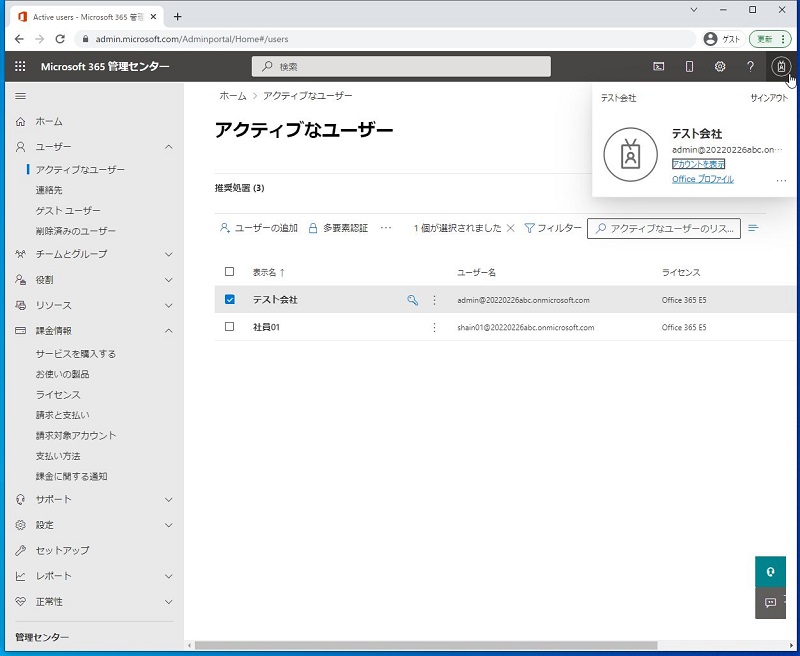Open the Office プロファイル link

(x=703, y=179)
